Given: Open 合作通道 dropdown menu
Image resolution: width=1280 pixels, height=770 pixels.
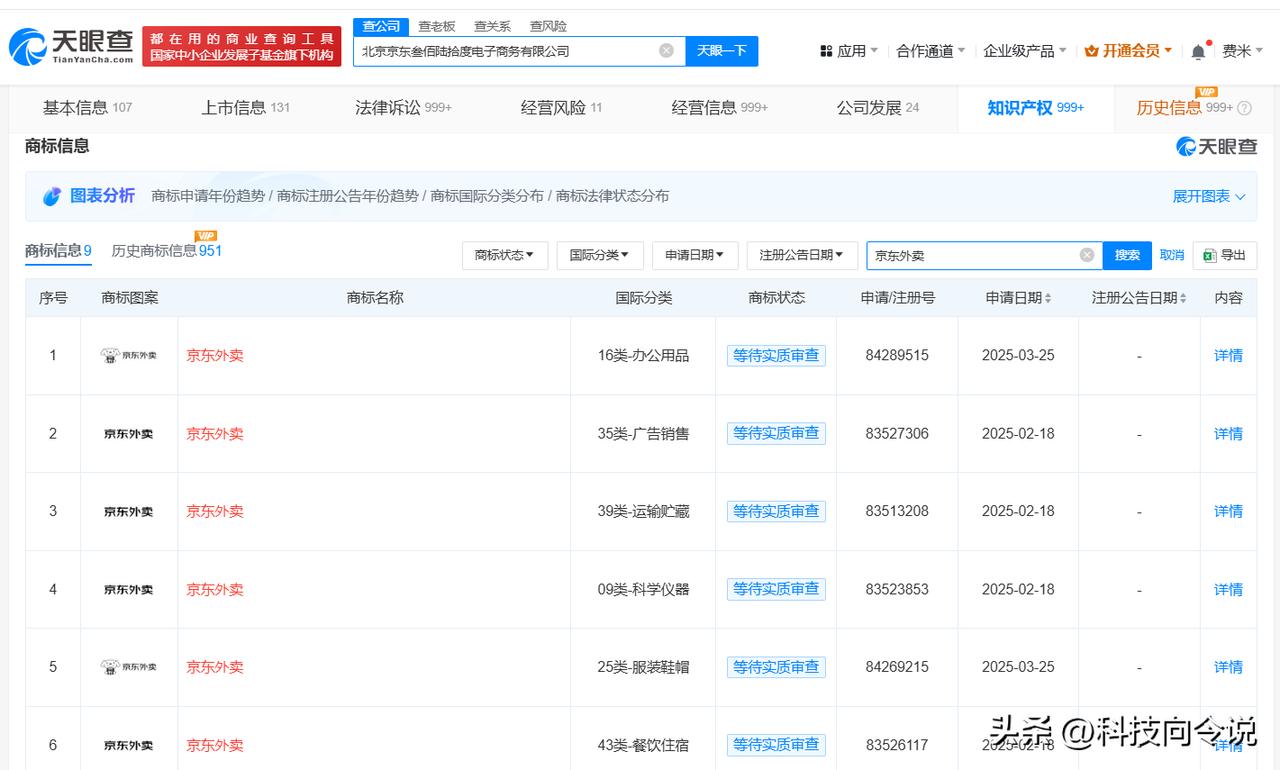Looking at the screenshot, I should point(931,51).
